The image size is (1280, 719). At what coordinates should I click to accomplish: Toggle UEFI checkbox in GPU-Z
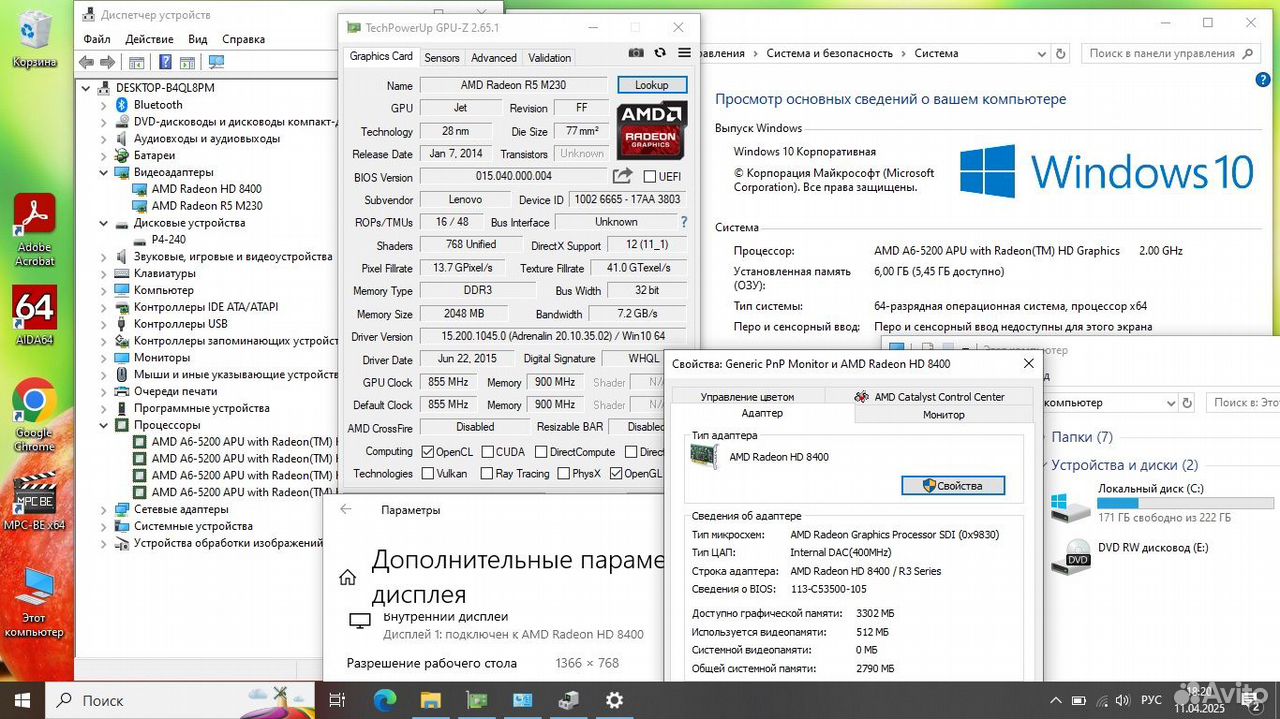[650, 177]
